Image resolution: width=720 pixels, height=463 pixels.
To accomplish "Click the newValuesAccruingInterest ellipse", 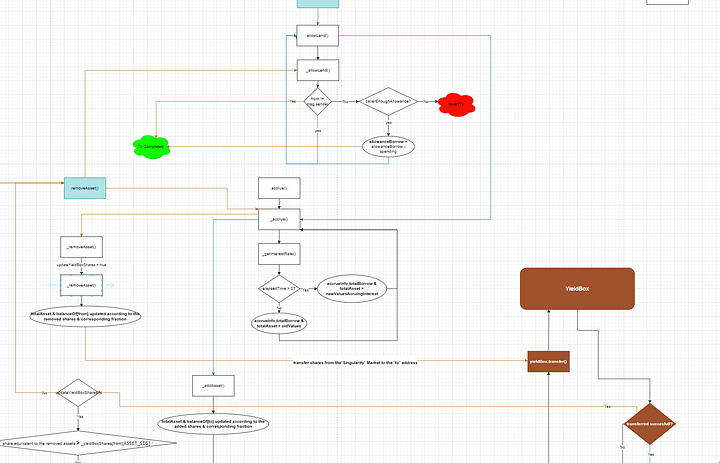I will 356,289.
